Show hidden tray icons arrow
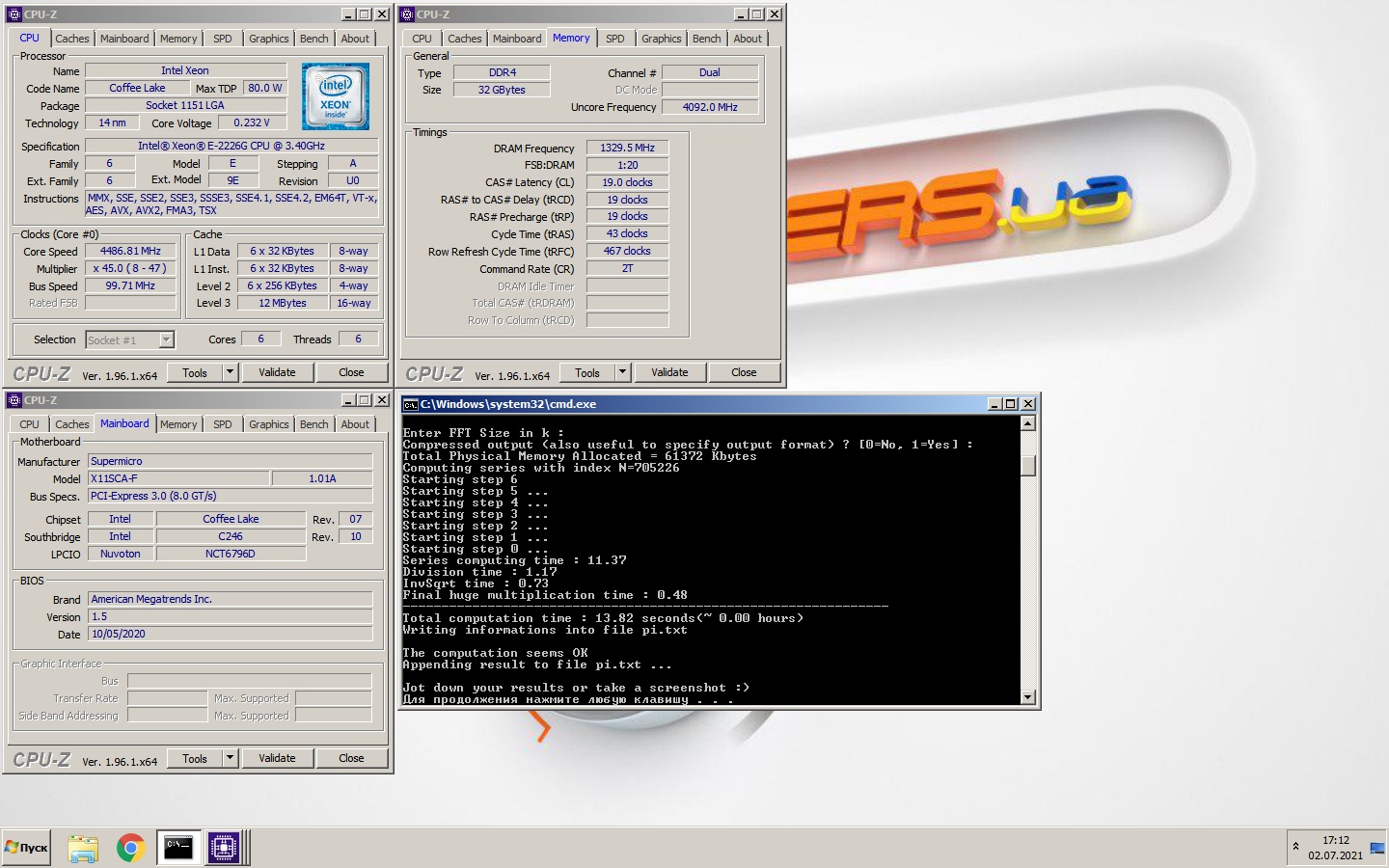Screen dimensions: 1389x868 (1295, 847)
